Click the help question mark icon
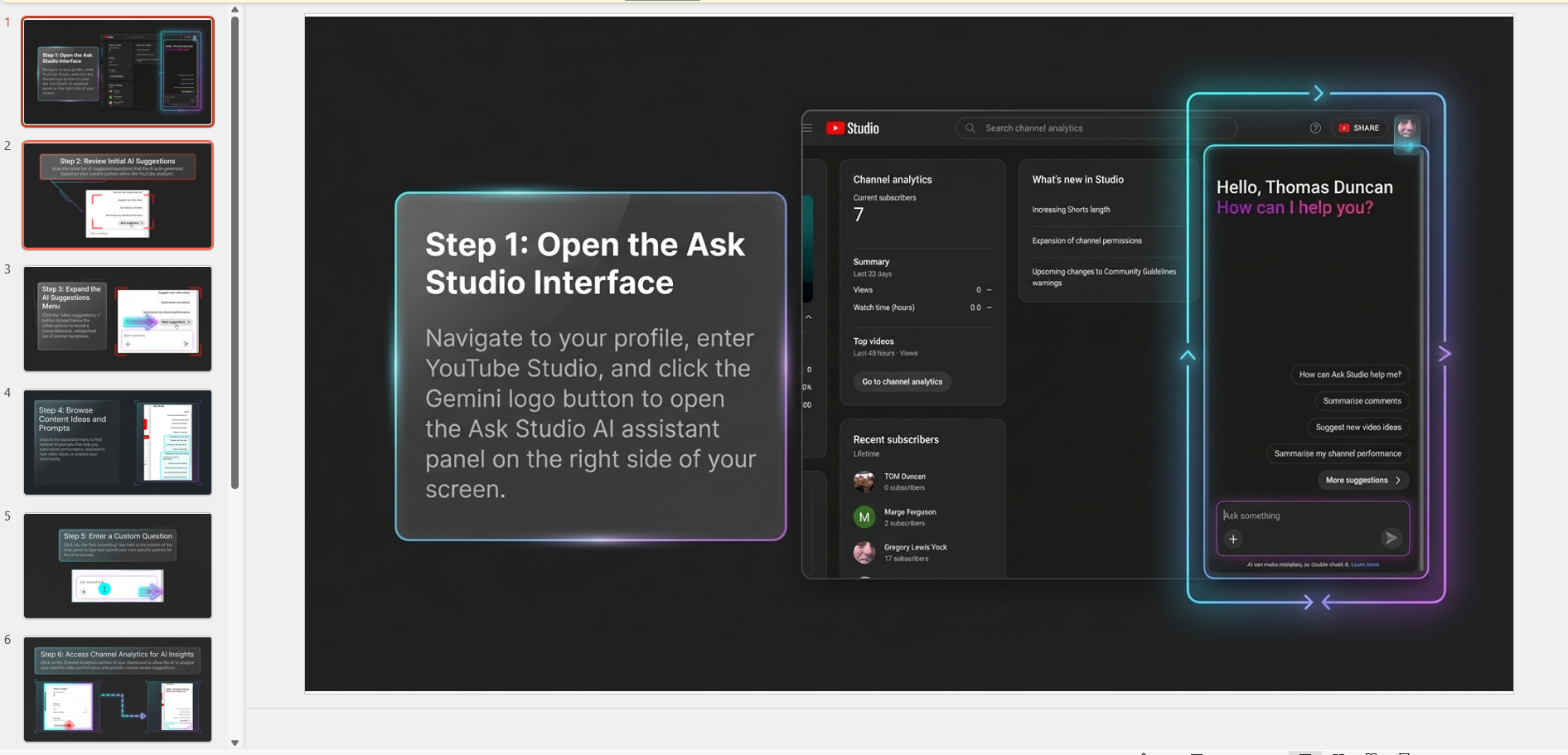 (x=1315, y=128)
